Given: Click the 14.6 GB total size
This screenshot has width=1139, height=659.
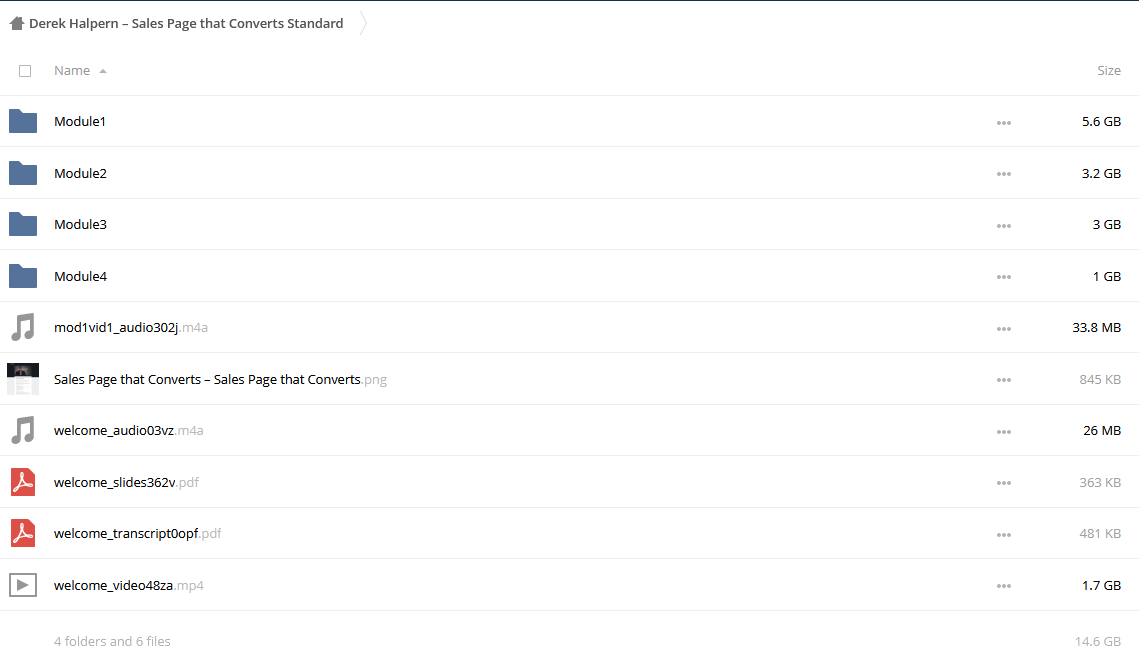Looking at the screenshot, I should point(1098,642).
